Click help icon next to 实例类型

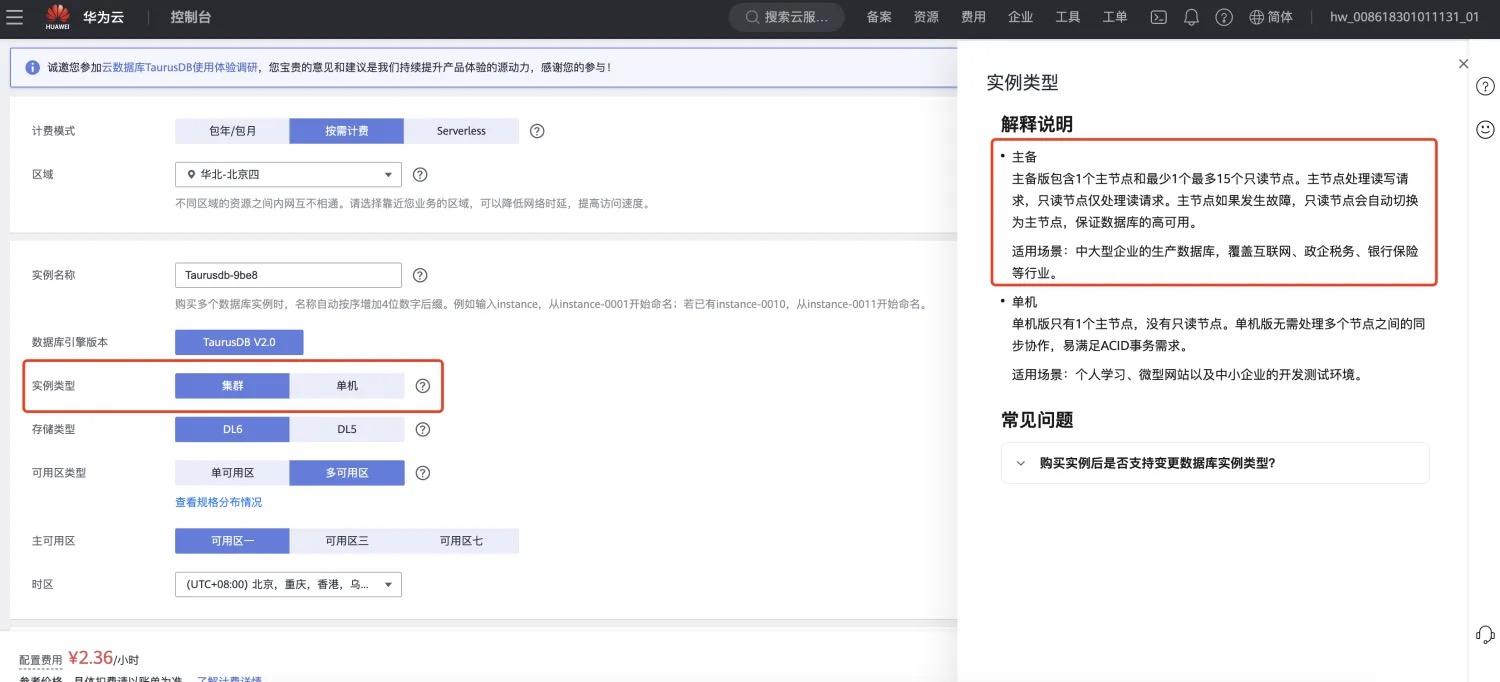click(423, 386)
